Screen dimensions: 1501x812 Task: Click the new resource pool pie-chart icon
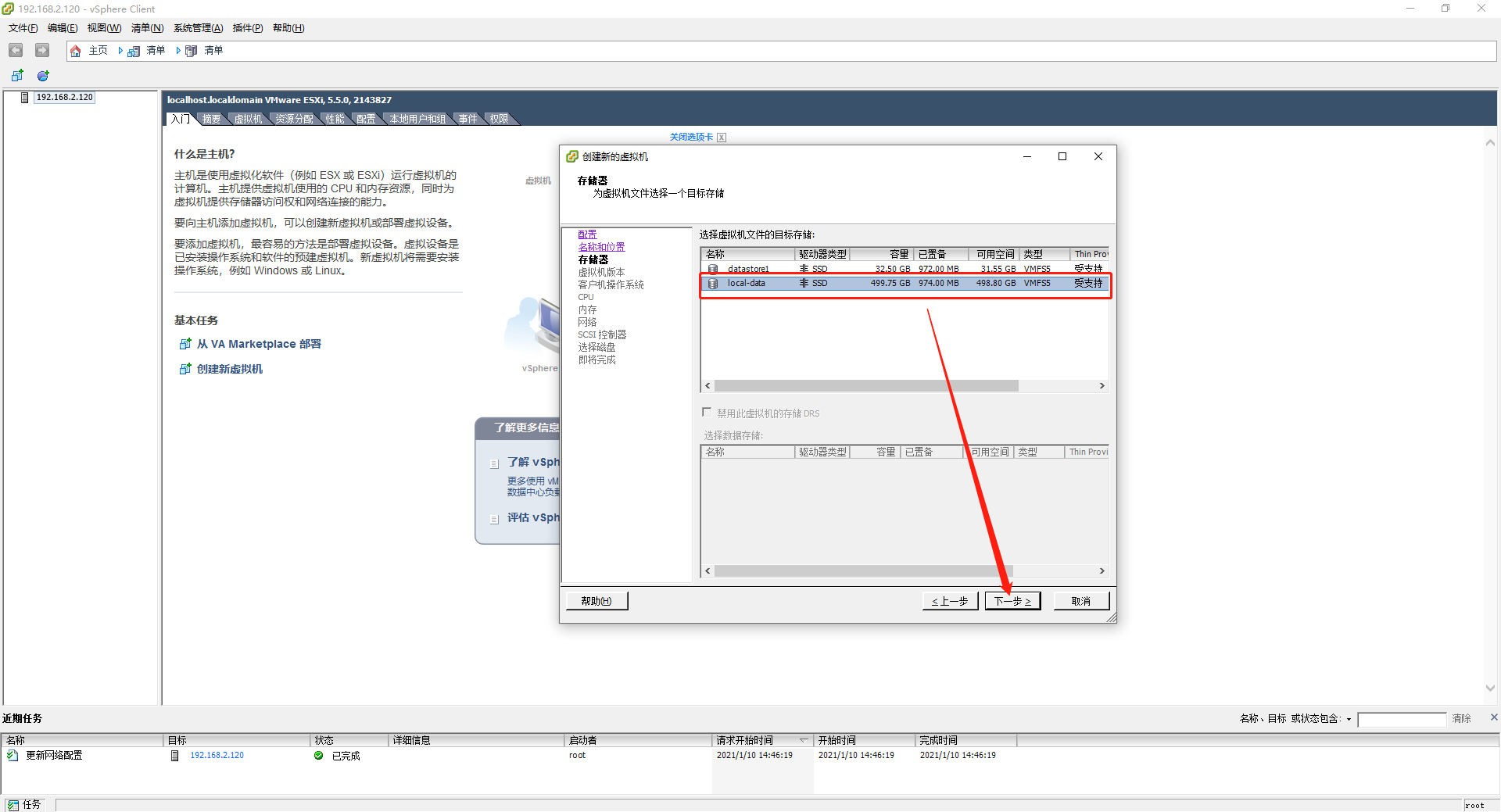[42, 75]
